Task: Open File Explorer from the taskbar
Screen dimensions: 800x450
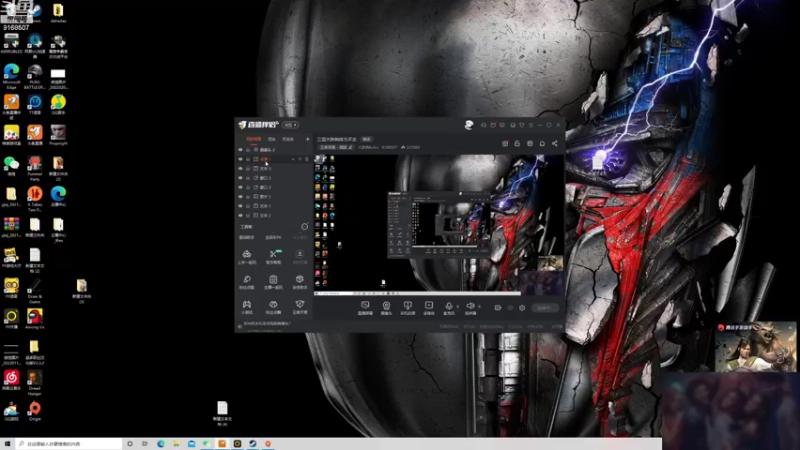Action: point(176,444)
